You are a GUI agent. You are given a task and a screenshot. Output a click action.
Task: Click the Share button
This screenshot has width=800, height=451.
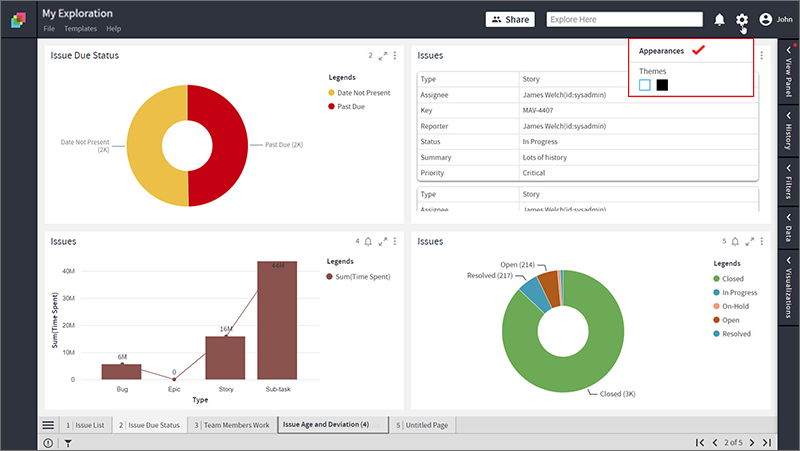pyautogui.click(x=510, y=19)
